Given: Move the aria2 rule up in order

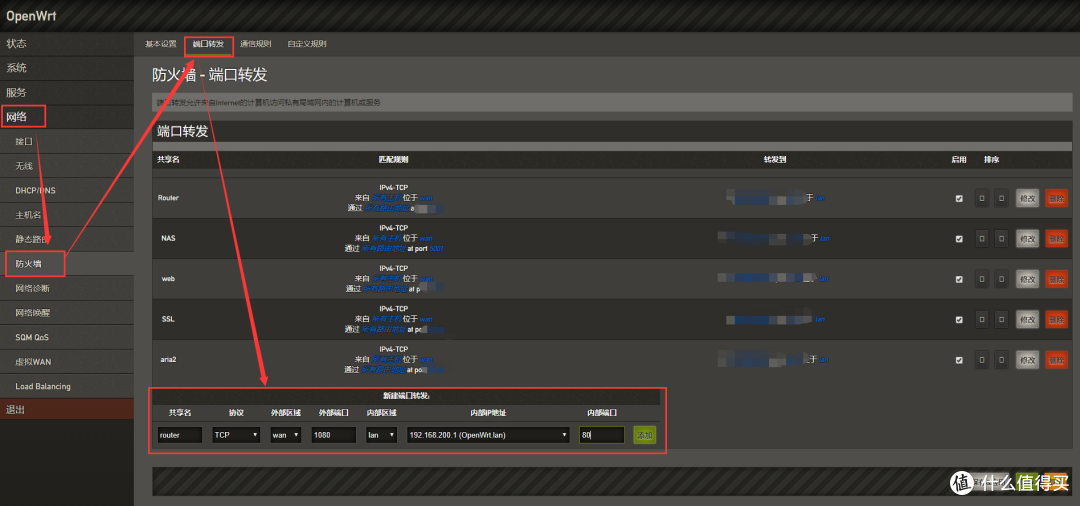Looking at the screenshot, I should tap(982, 360).
